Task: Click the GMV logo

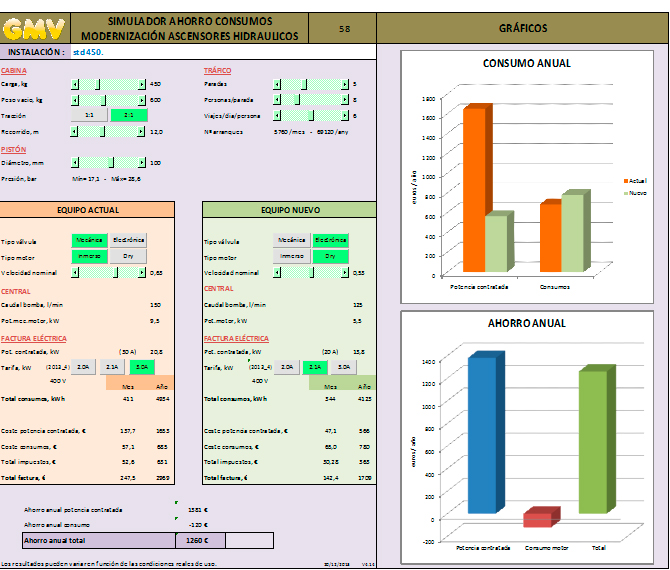Action: click(36, 28)
